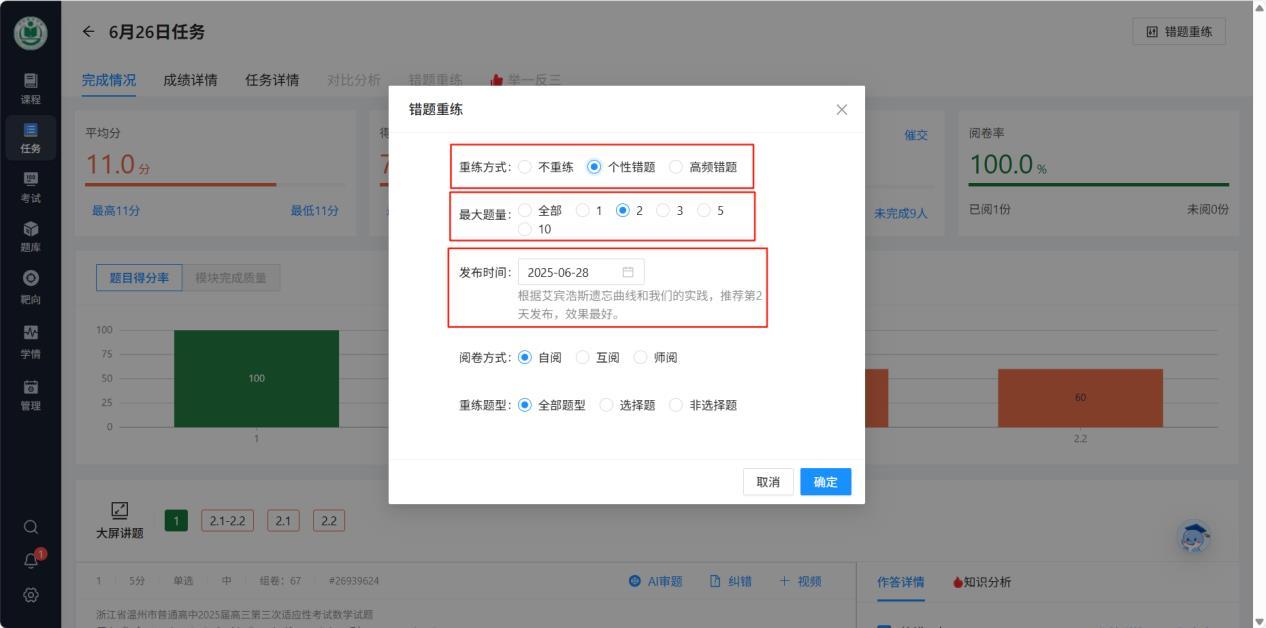Select question 2.1-2.2 tag
Viewport: 1266px width, 628px height.
click(228, 520)
